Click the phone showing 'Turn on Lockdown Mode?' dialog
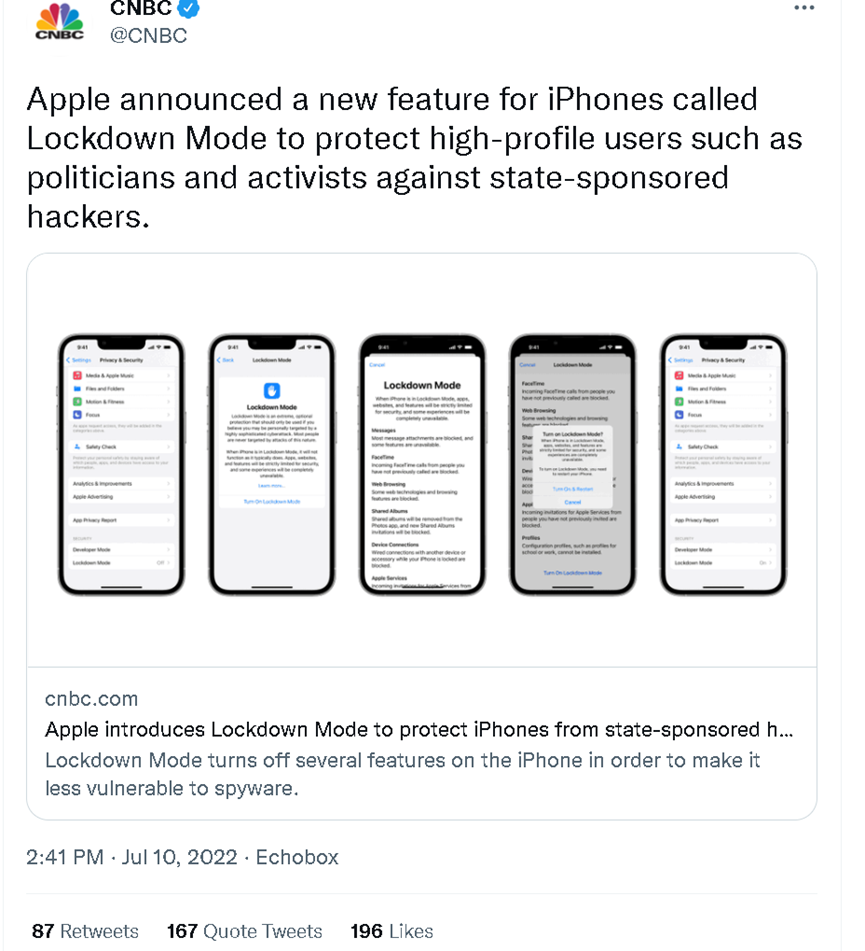 coord(572,465)
